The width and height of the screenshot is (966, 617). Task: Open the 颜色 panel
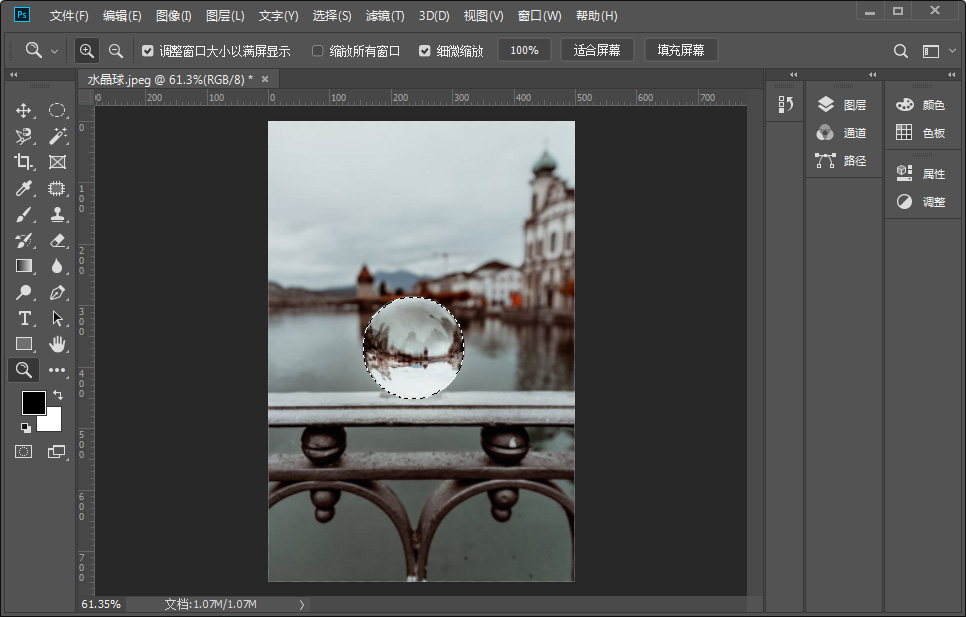(920, 105)
